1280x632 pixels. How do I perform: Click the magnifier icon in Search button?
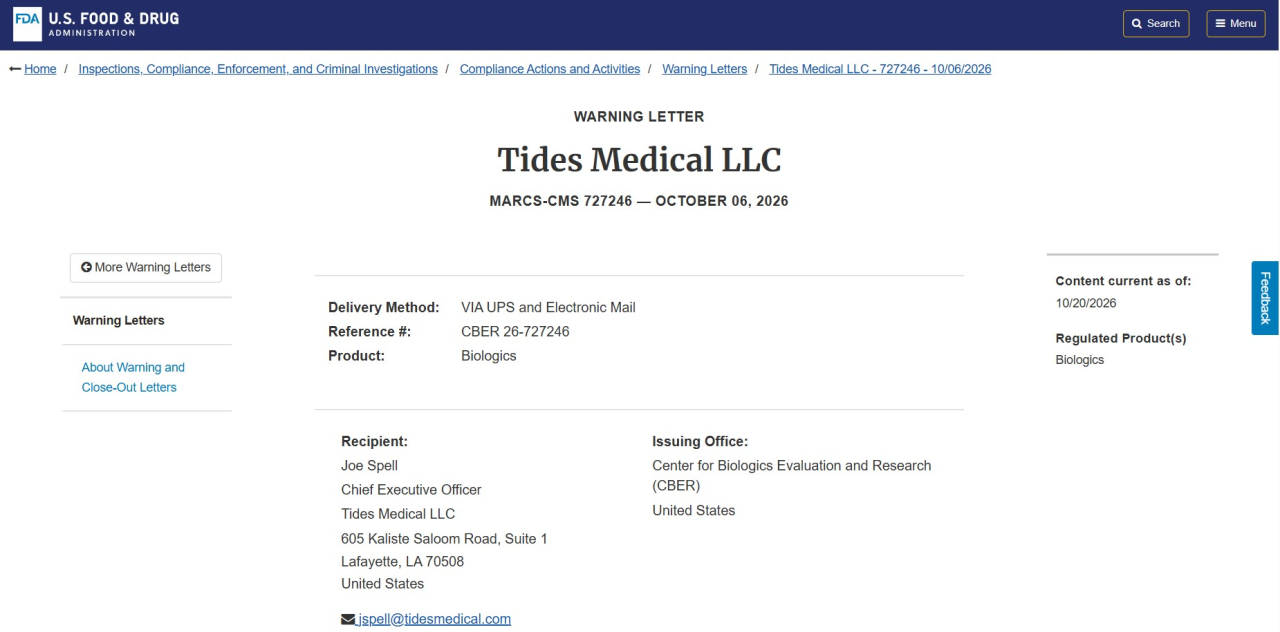[x=1137, y=24]
